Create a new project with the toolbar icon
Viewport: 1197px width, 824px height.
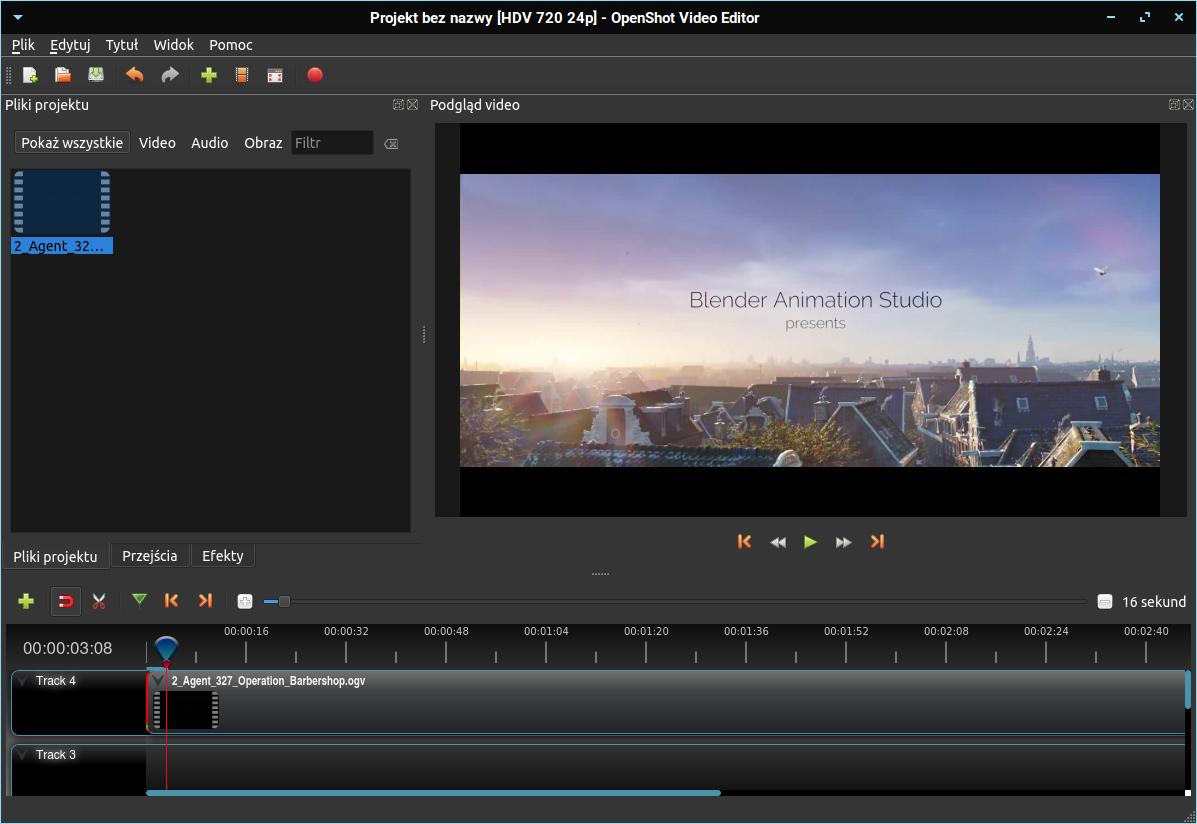point(31,75)
